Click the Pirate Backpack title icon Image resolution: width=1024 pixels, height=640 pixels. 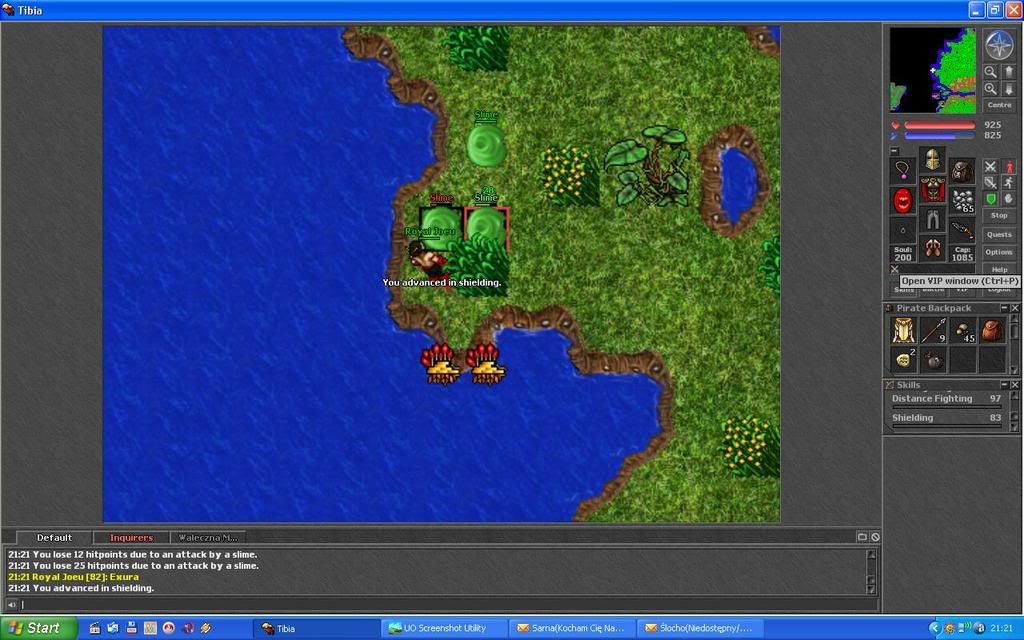coord(889,308)
